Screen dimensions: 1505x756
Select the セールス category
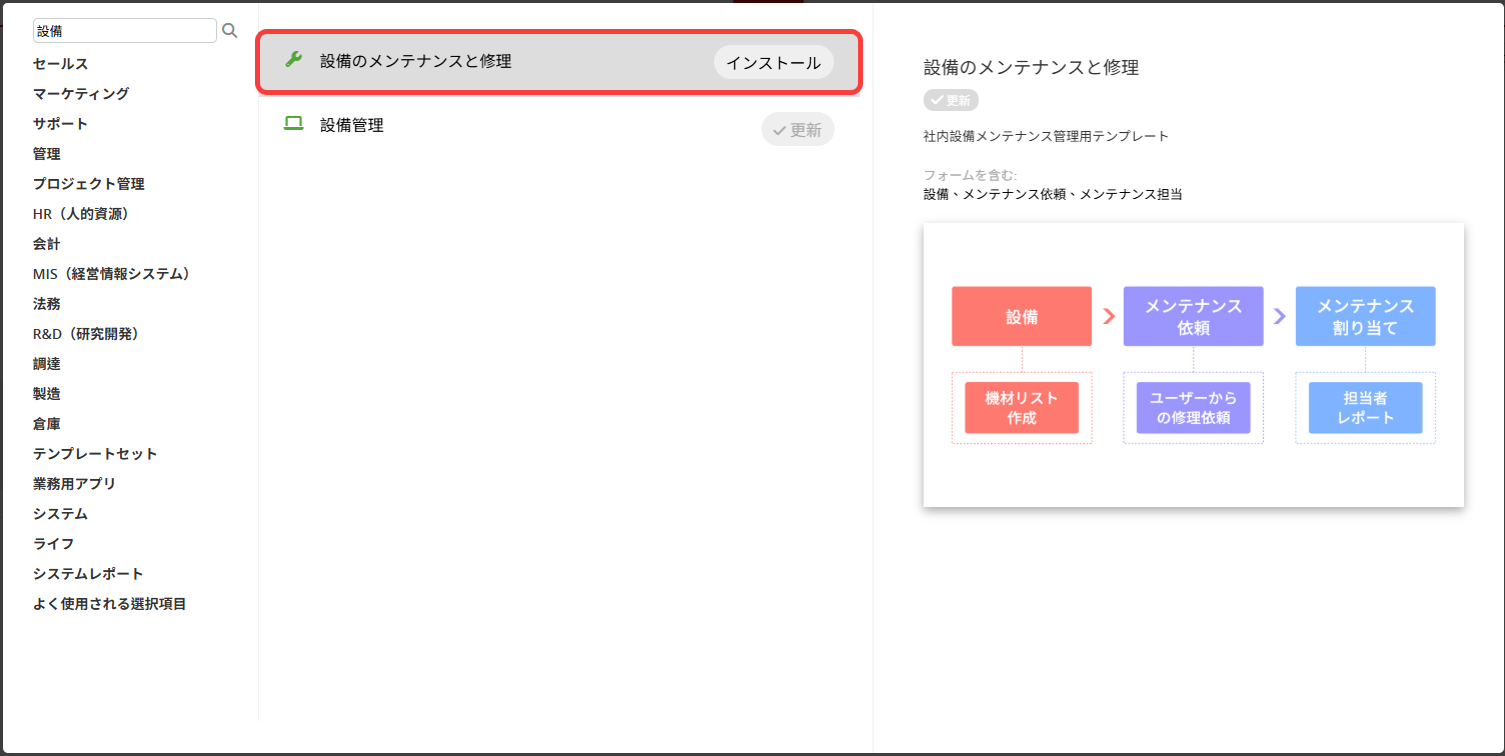point(60,64)
